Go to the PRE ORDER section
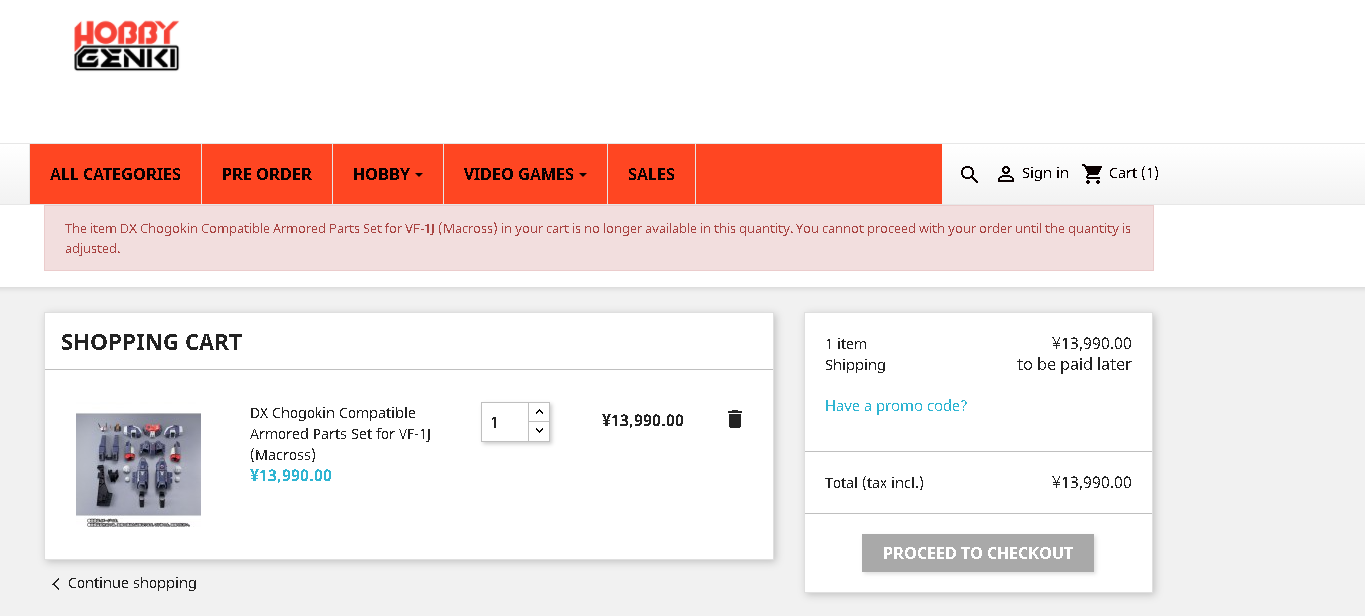This screenshot has width=1365, height=616. 267,174
